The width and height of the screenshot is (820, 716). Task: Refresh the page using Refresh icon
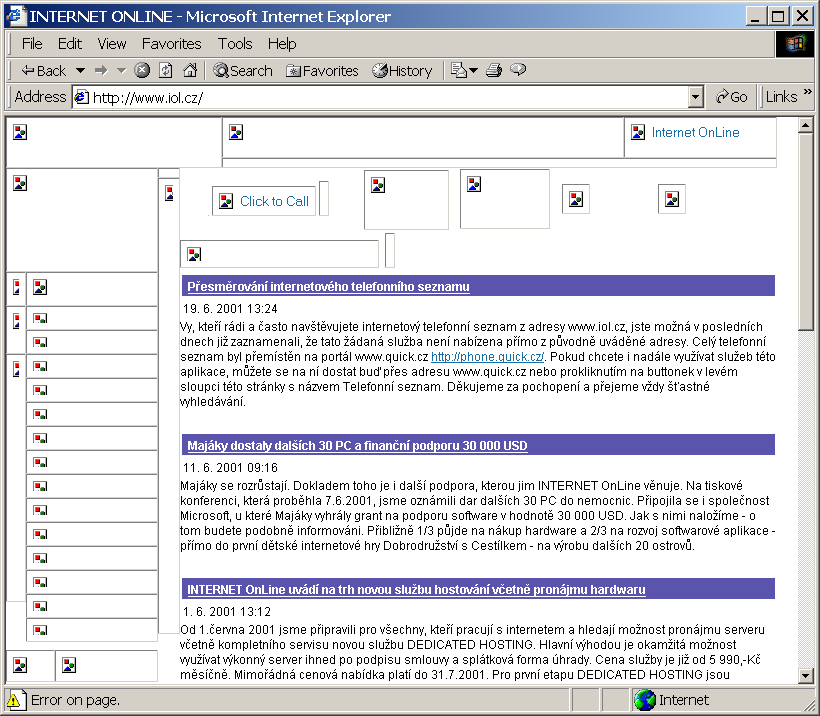(166, 70)
